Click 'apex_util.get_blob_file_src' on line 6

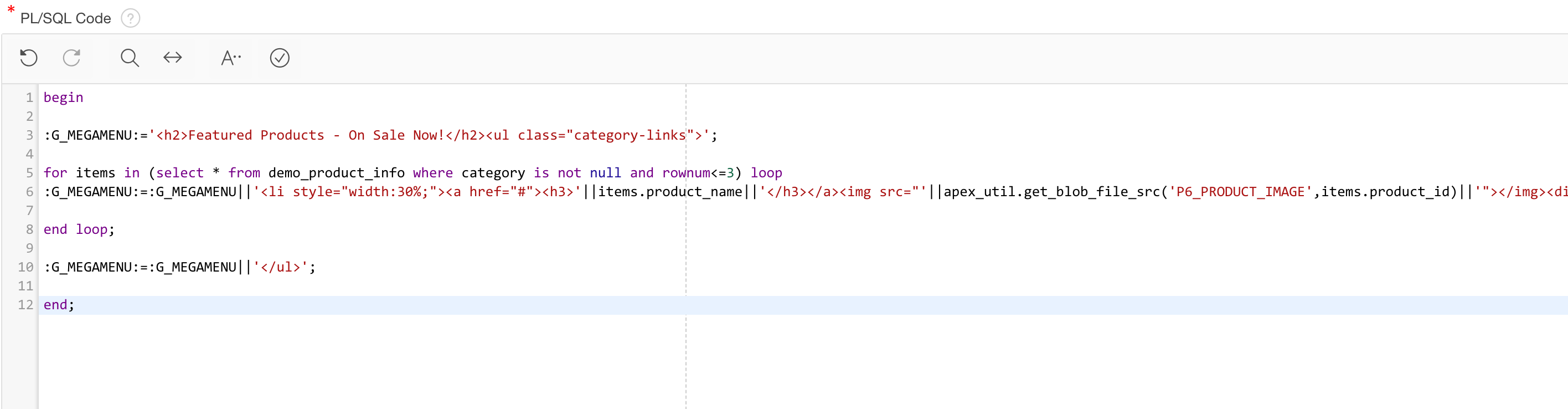(1052, 192)
